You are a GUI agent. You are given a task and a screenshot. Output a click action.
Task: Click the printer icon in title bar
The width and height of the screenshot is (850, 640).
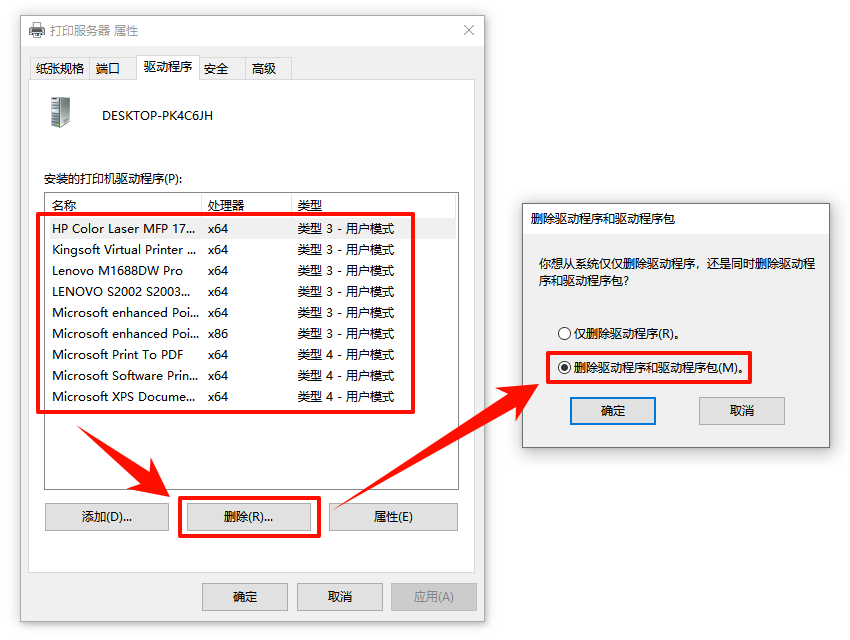click(x=37, y=30)
